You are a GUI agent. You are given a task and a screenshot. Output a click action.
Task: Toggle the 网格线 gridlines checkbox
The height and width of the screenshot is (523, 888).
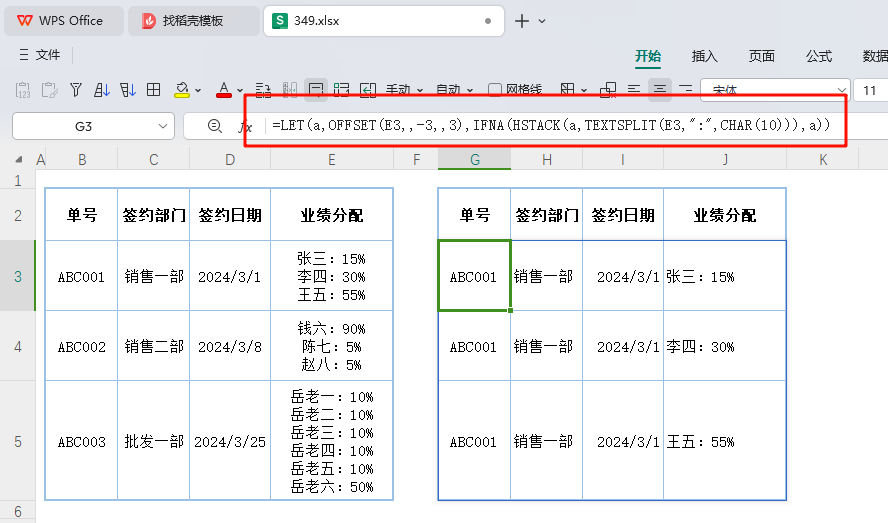(x=494, y=90)
